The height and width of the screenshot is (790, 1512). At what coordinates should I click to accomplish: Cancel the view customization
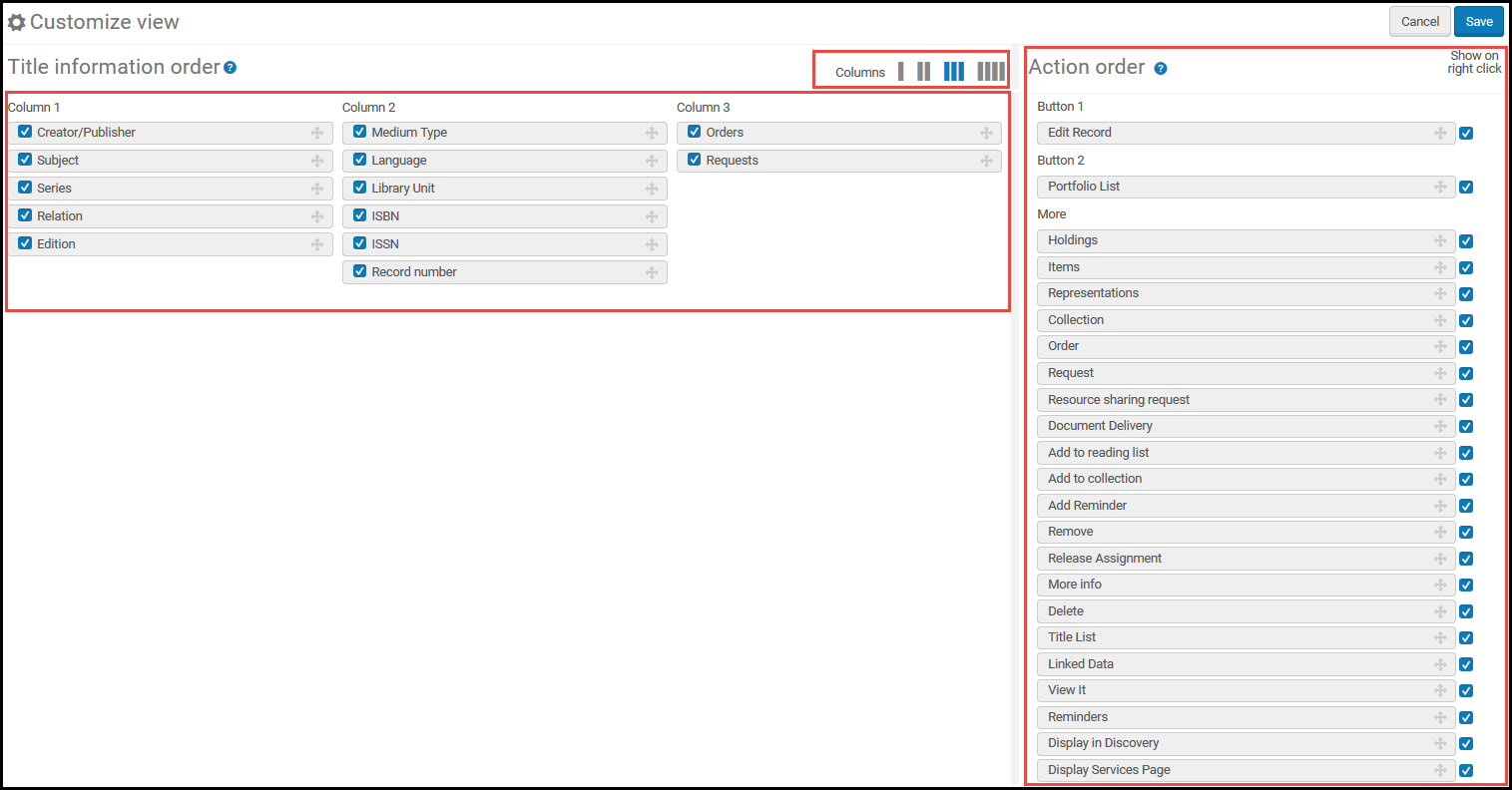pyautogui.click(x=1420, y=22)
